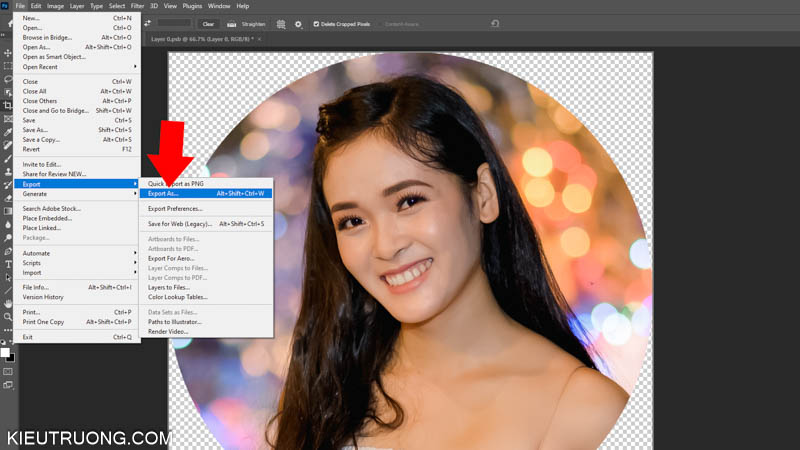800x450 pixels.
Task: Choose Print One Copy entry
Action: pos(77,322)
